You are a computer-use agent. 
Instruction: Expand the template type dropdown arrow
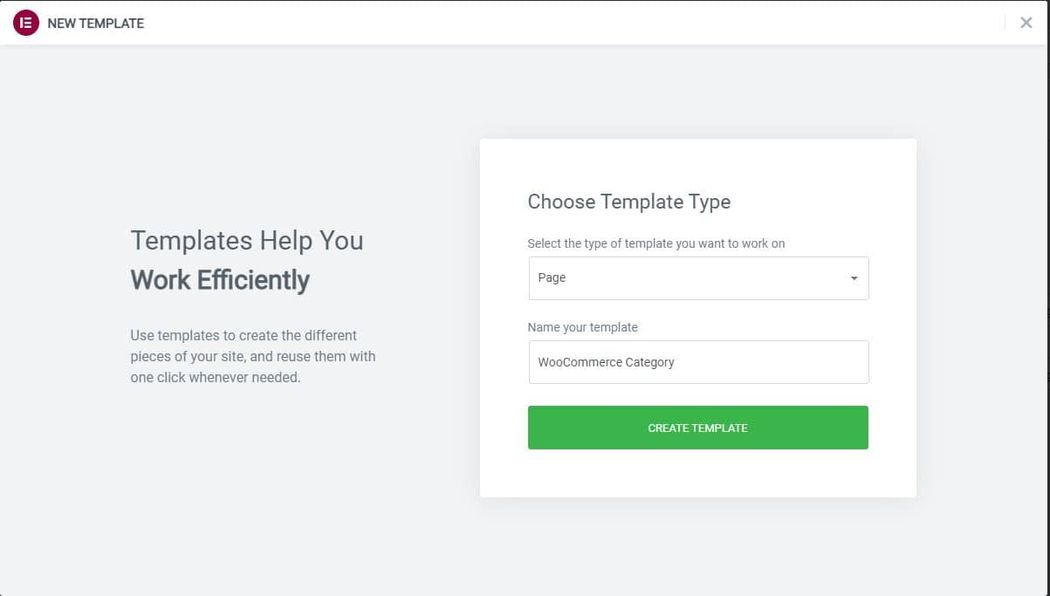point(854,279)
